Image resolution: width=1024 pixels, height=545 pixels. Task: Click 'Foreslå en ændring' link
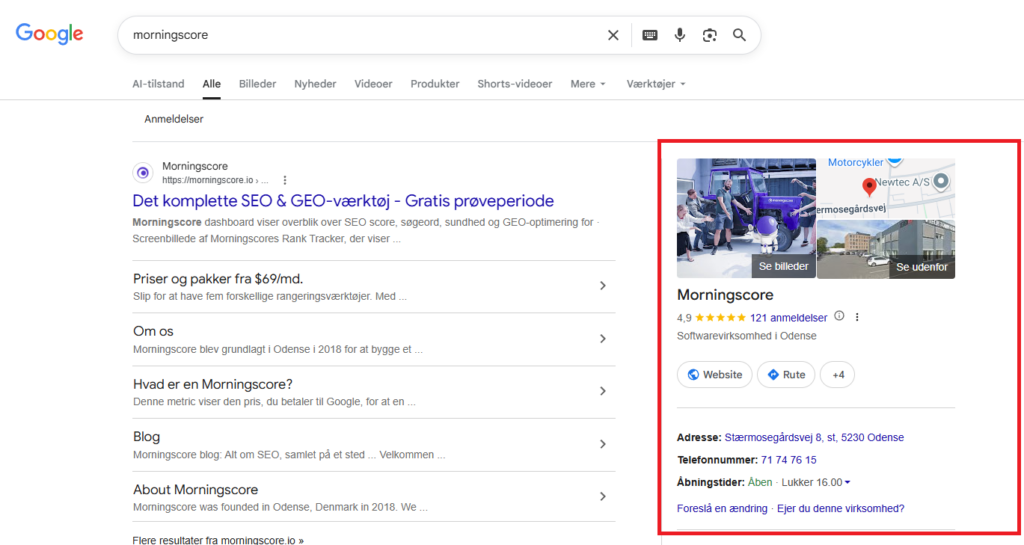pyautogui.click(x=722, y=508)
